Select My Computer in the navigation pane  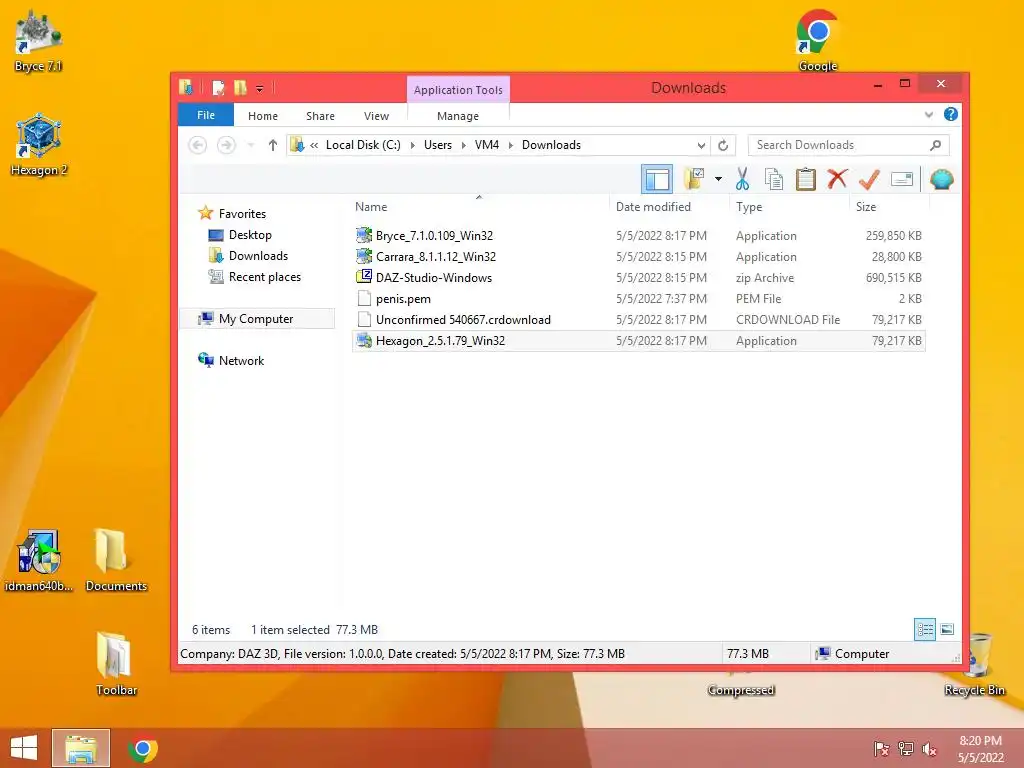(x=256, y=319)
